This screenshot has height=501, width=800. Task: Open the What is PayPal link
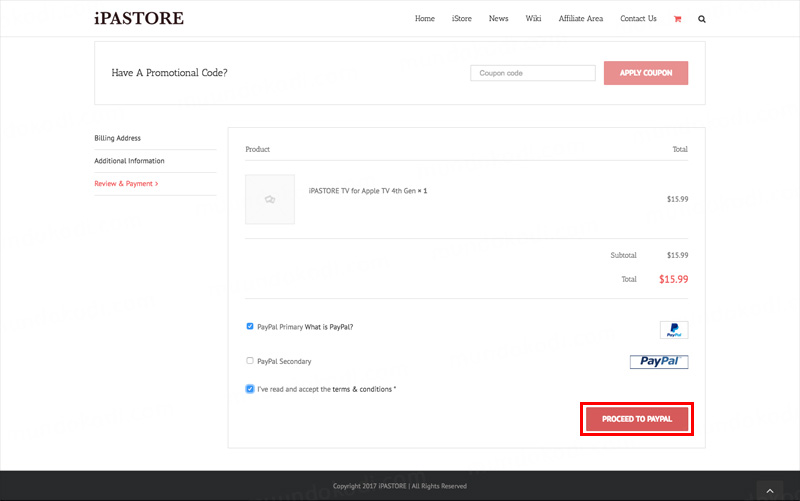click(x=329, y=327)
